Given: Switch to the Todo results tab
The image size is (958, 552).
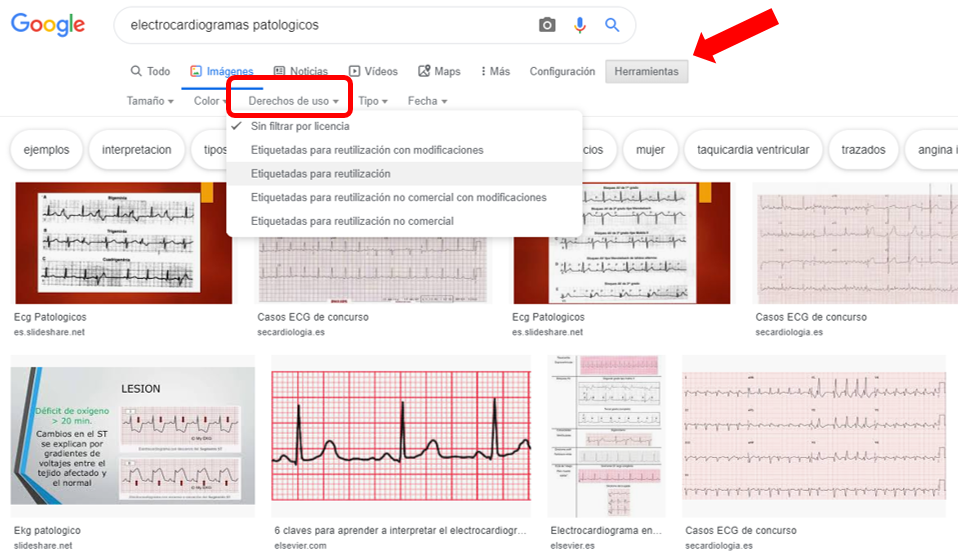Looking at the screenshot, I should [x=150, y=72].
